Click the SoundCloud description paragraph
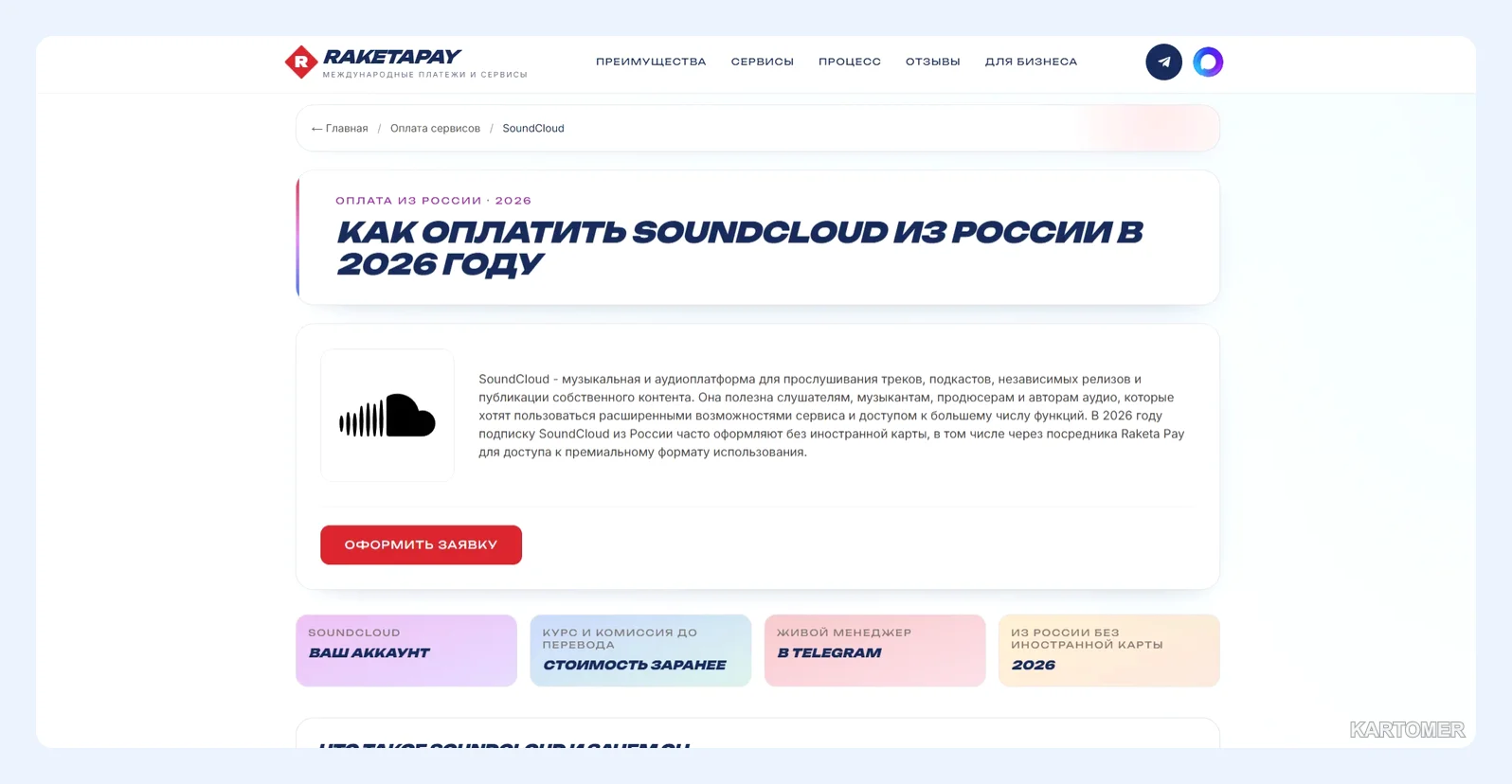Screen dimensions: 1512x784 tap(832, 416)
